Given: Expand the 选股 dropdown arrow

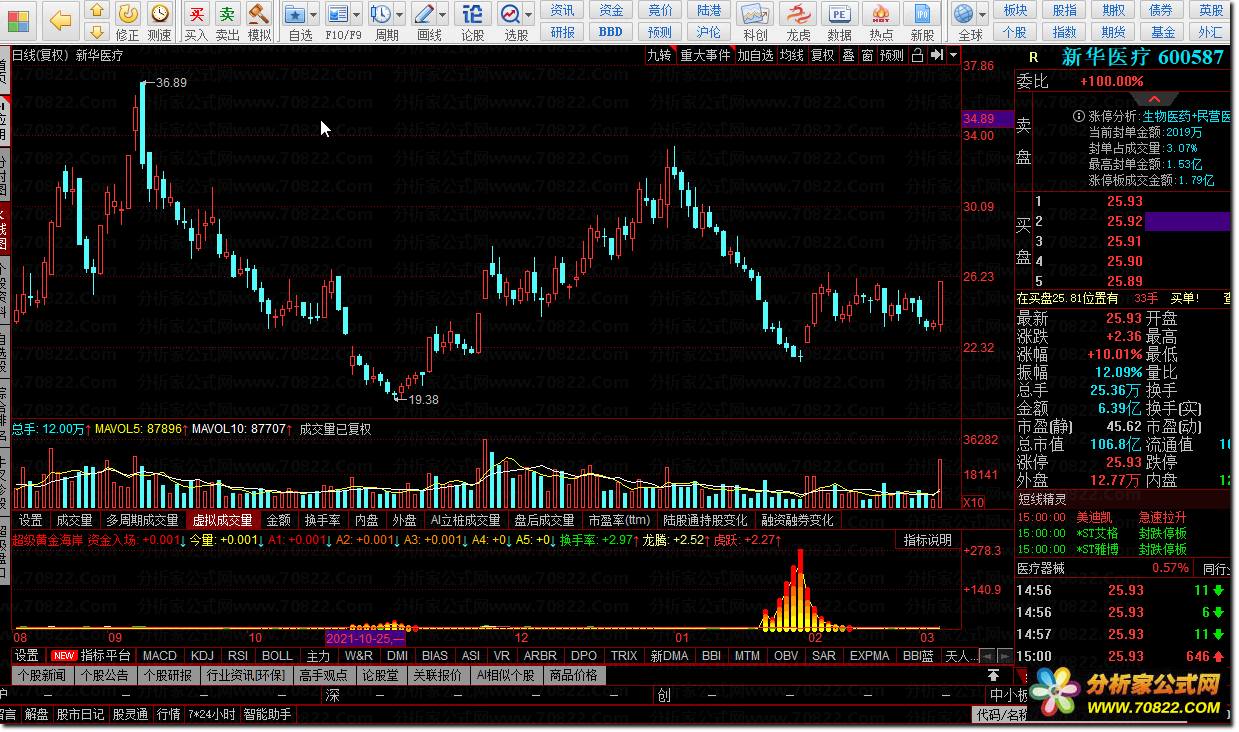Looking at the screenshot, I should tap(528, 15).
